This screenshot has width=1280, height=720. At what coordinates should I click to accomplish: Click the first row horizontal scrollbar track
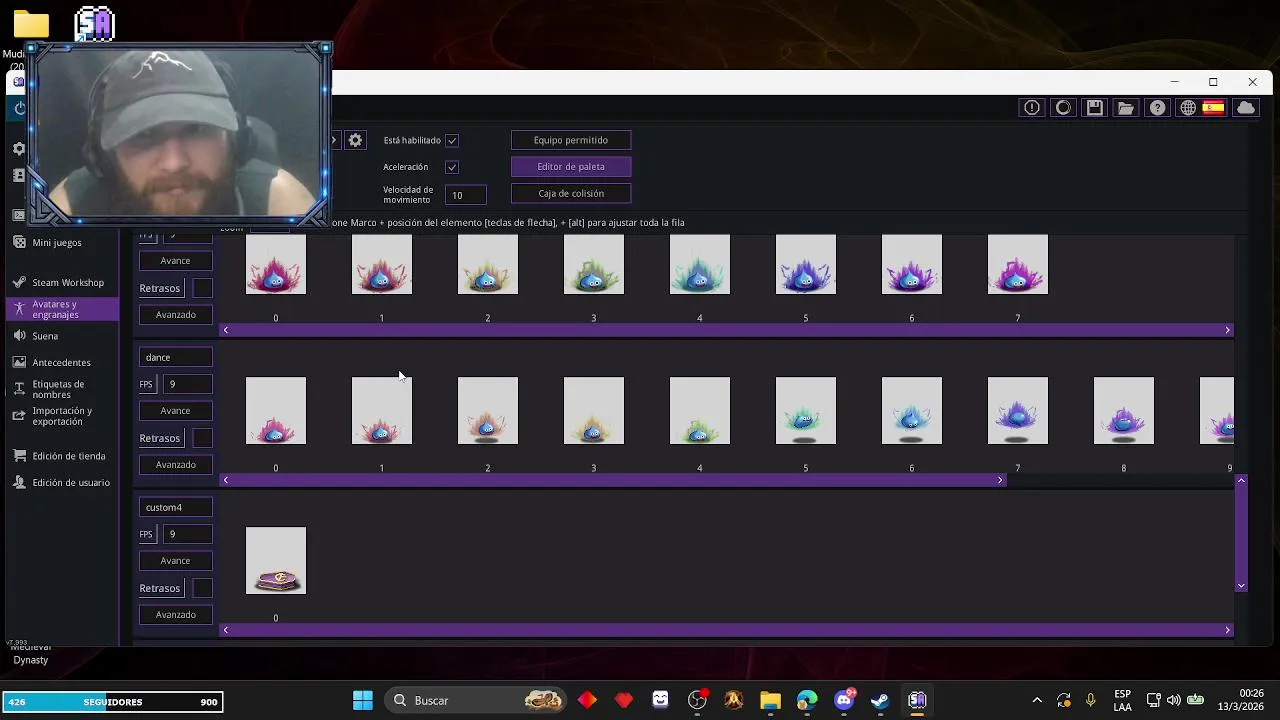[726, 330]
